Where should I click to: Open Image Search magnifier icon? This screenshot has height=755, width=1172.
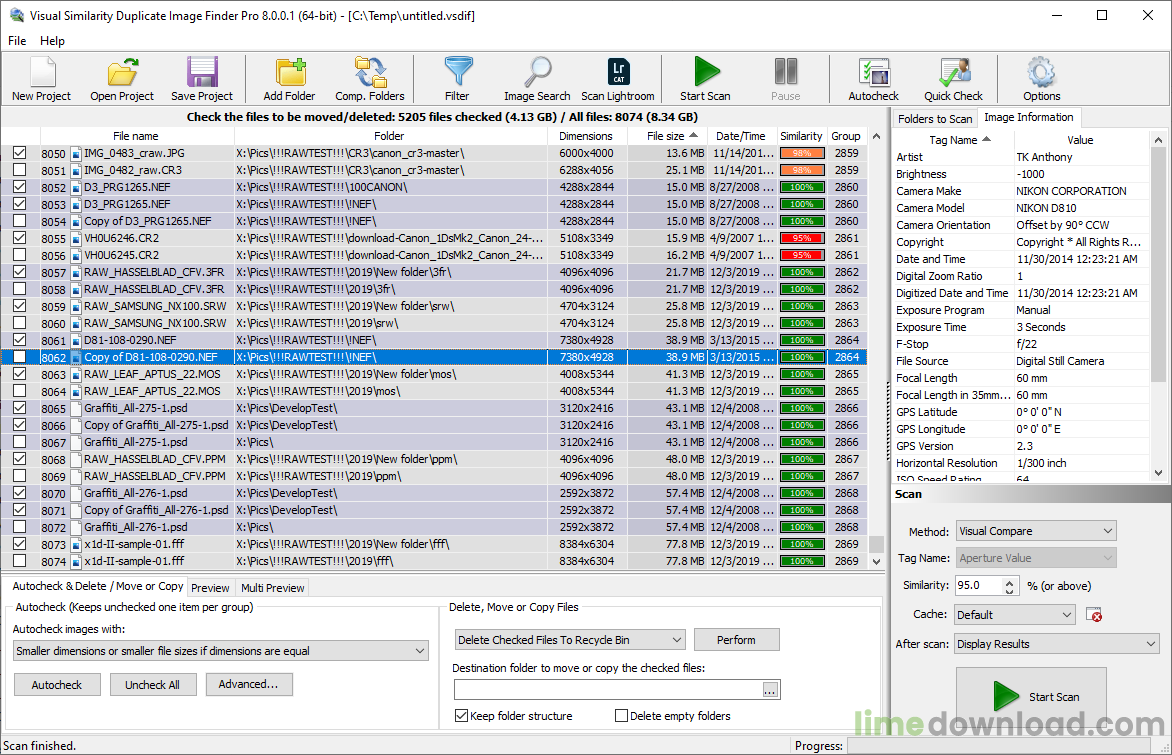tap(537, 73)
